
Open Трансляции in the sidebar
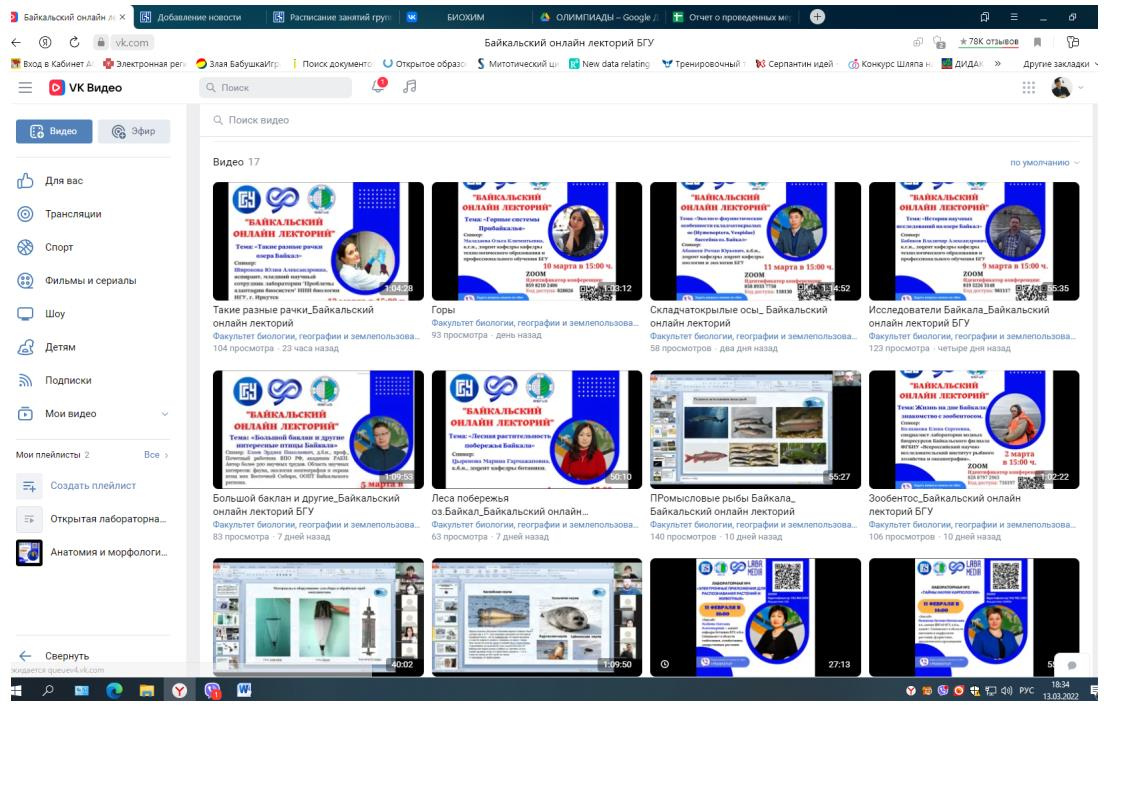click(72, 214)
